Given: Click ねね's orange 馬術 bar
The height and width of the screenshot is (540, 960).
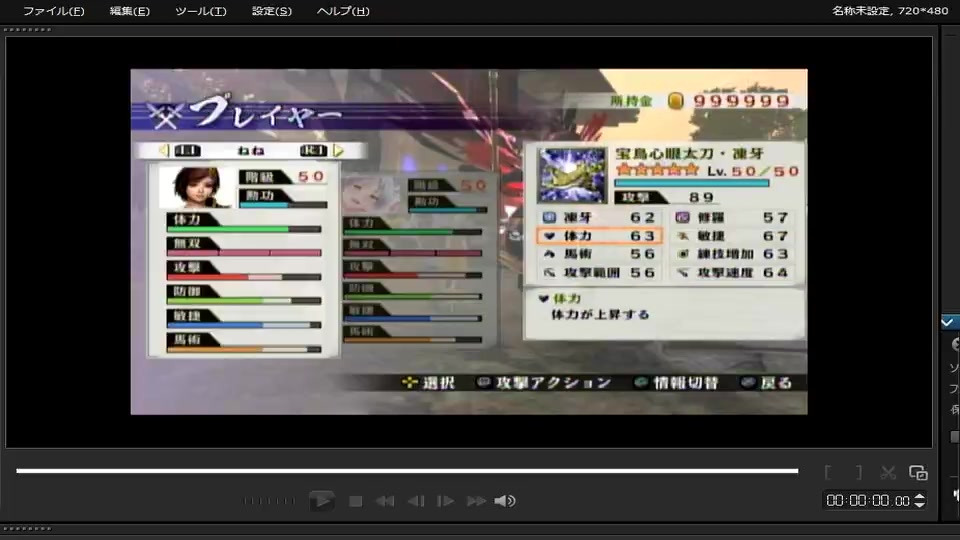Looking at the screenshot, I should click(x=244, y=350).
